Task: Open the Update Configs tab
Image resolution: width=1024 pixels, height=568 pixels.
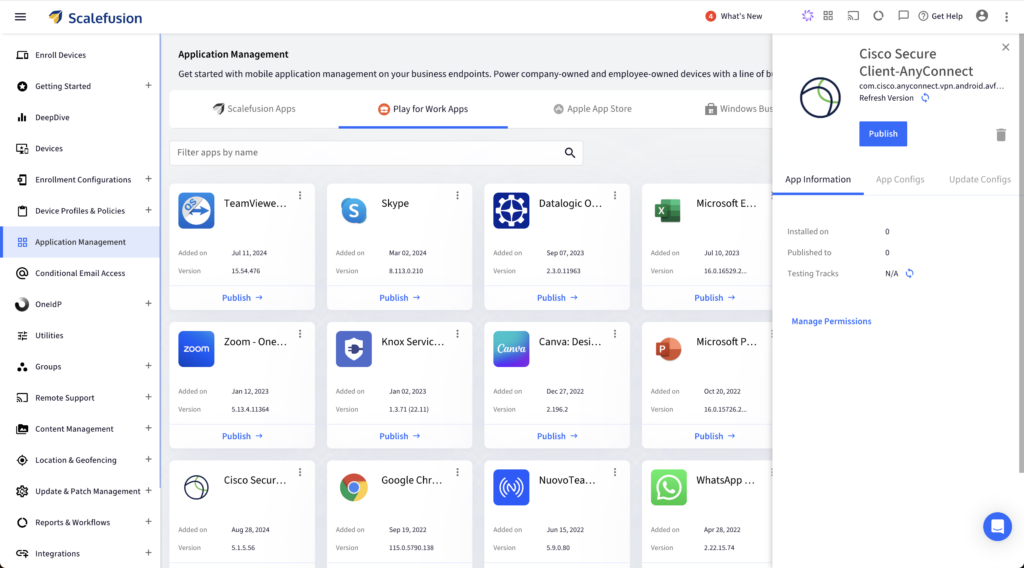Action: pyautogui.click(x=980, y=180)
